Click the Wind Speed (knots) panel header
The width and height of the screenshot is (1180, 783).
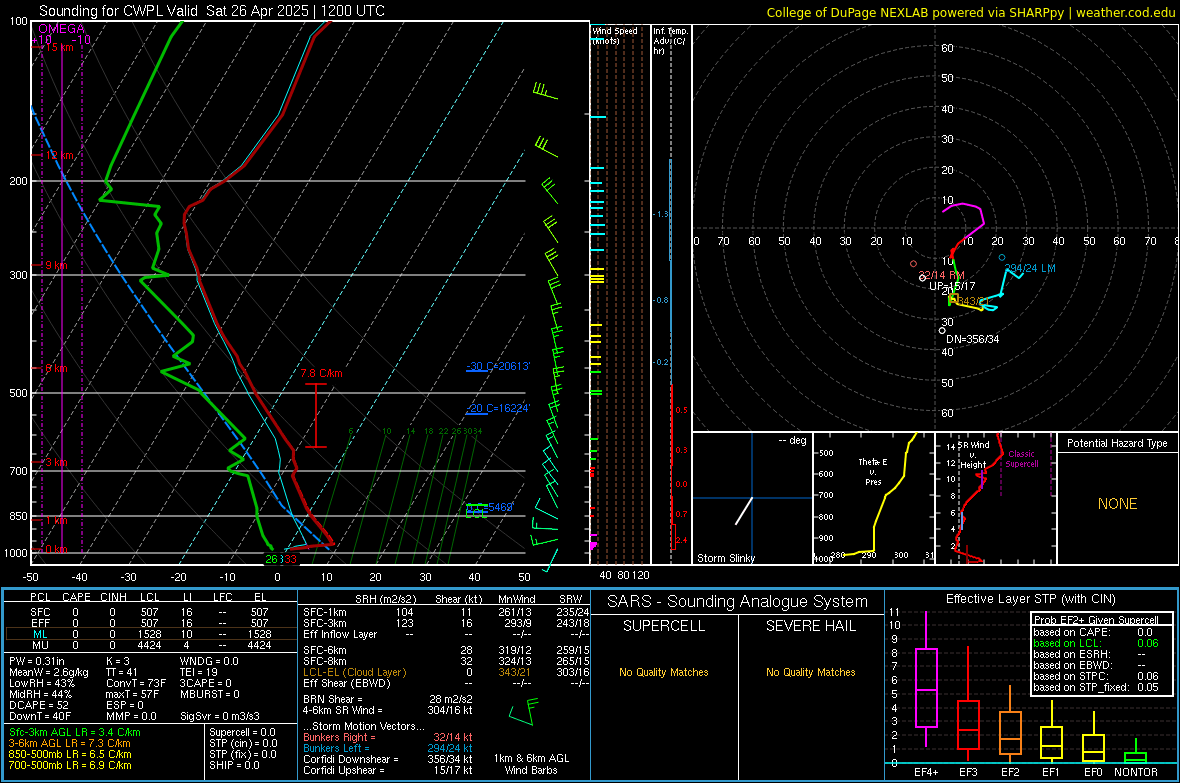click(x=615, y=35)
